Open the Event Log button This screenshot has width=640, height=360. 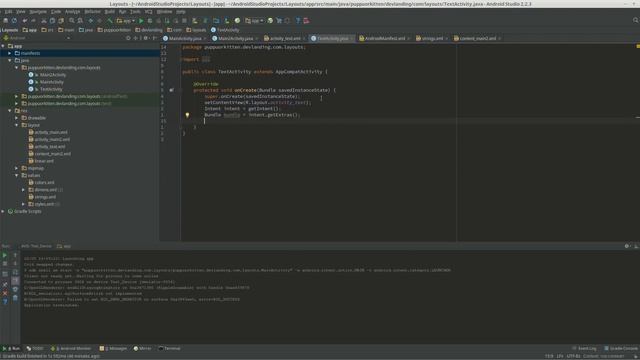584,349
